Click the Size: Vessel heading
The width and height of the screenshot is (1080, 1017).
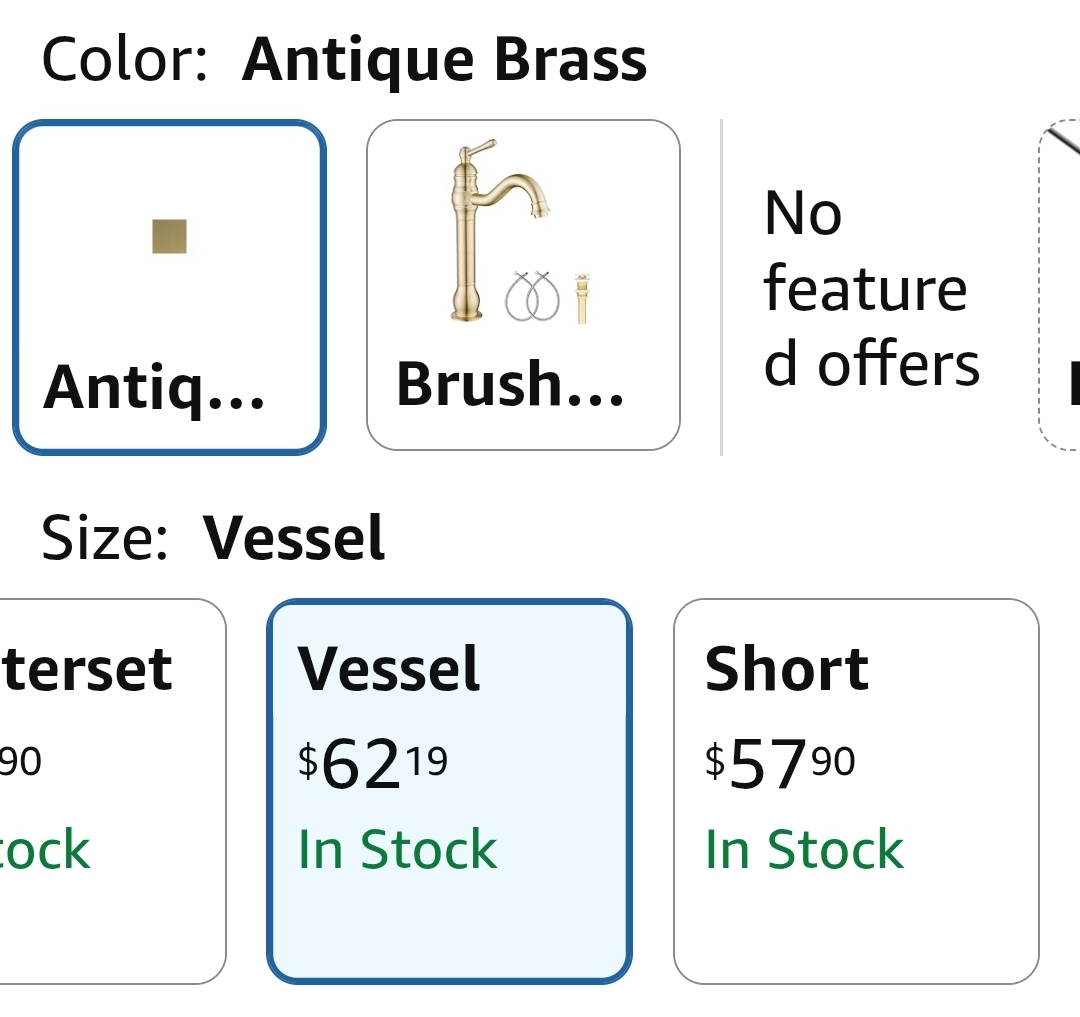pos(213,538)
